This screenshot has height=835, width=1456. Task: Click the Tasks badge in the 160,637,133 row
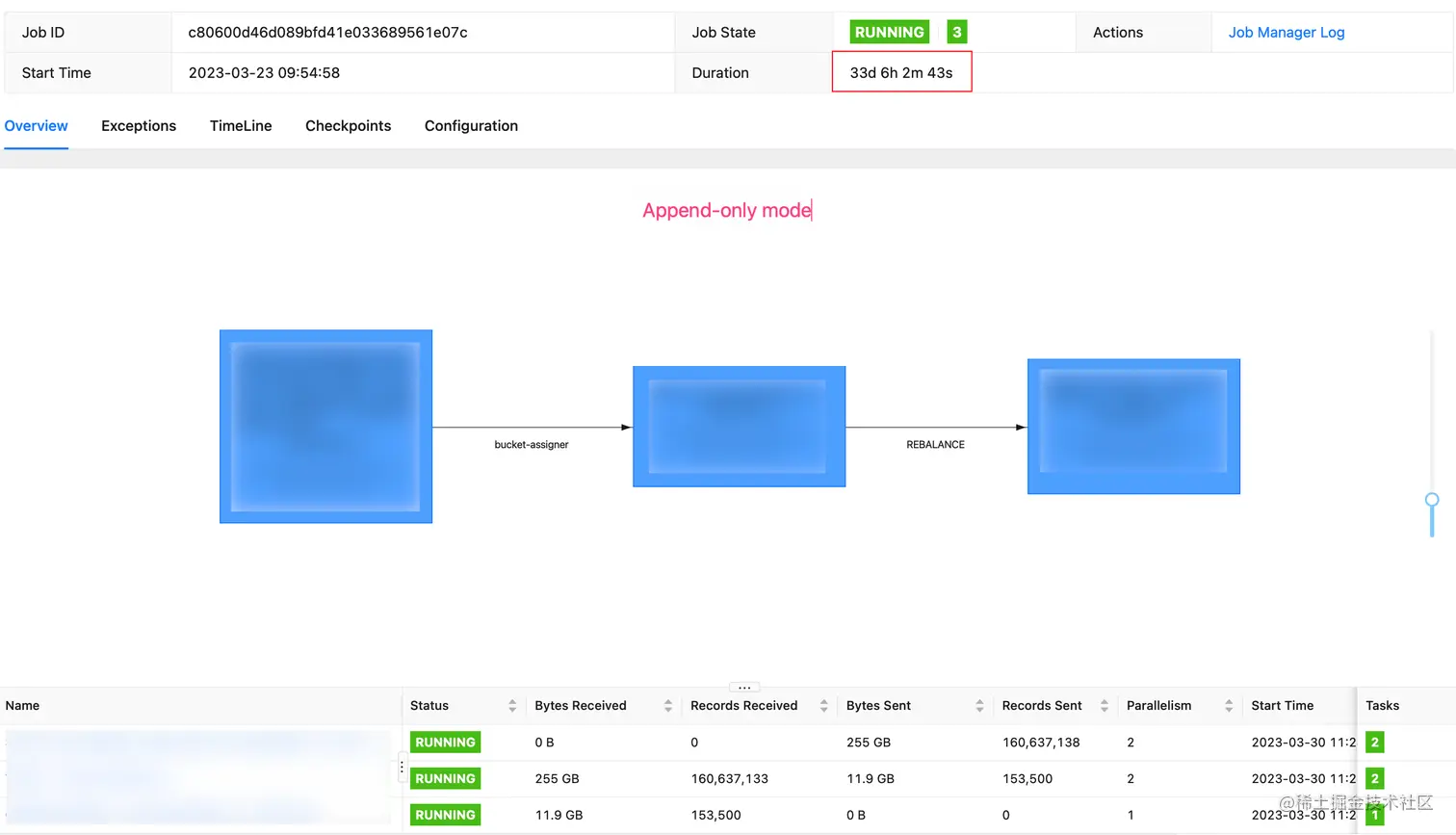click(1375, 778)
